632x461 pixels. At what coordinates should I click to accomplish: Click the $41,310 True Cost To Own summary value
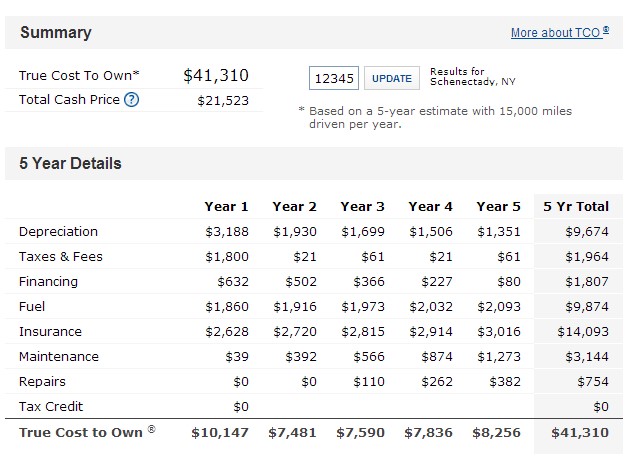[216, 76]
